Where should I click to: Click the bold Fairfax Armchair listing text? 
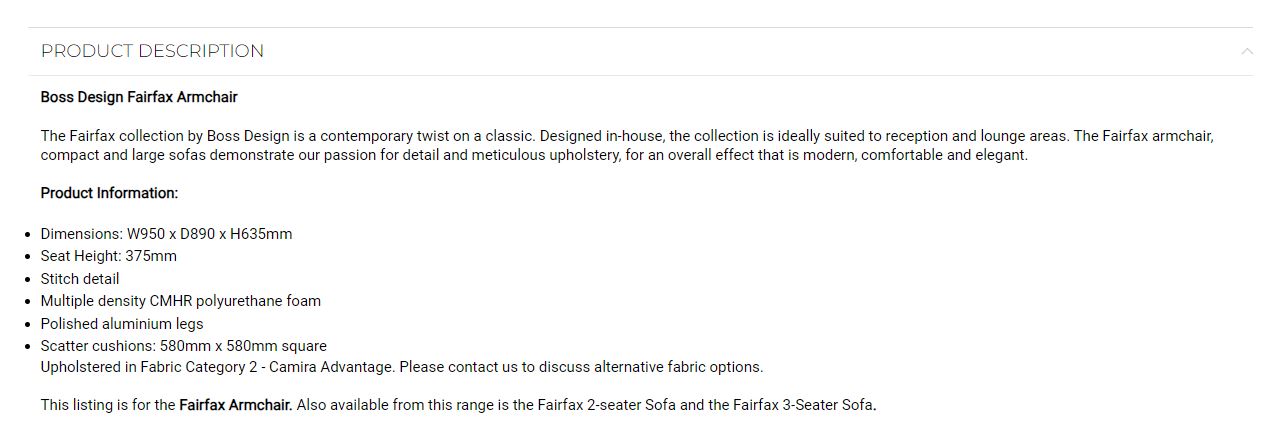(236, 405)
